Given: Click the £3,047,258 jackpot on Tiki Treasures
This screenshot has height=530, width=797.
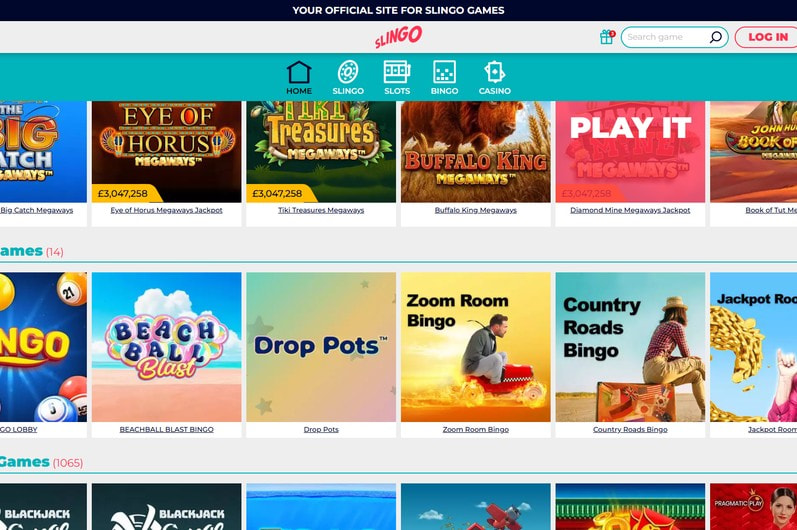Looking at the screenshot, I should point(278,194).
